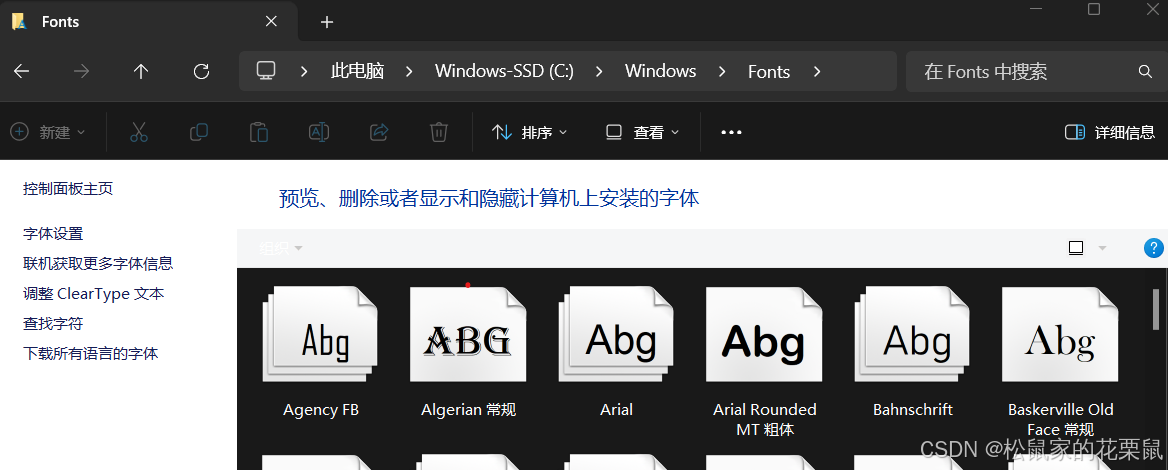Open 字体设置 link
Image resolution: width=1168 pixels, height=470 pixels.
(x=53, y=233)
